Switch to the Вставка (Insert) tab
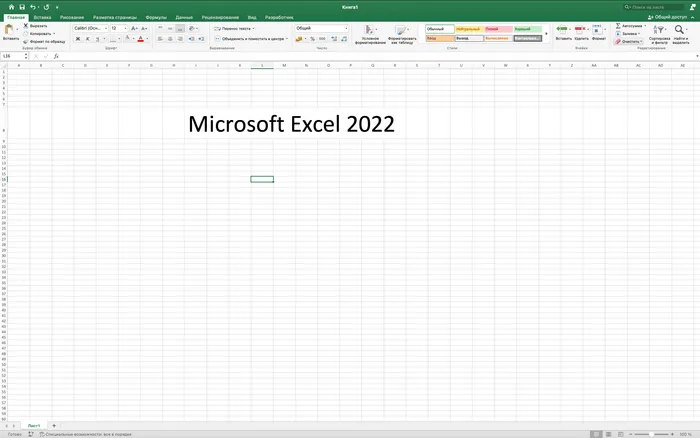Viewport: 700px width, 438px height. click(42, 17)
